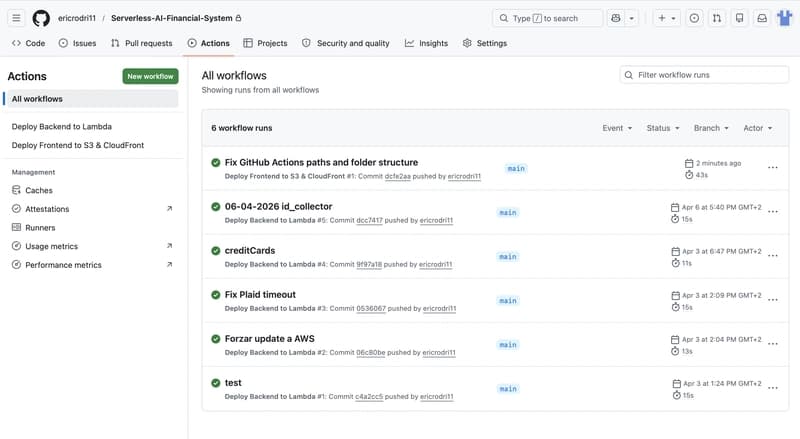Open more options for Fix GitHub Actions run
Image resolution: width=800 pixels, height=439 pixels.
tap(772, 167)
